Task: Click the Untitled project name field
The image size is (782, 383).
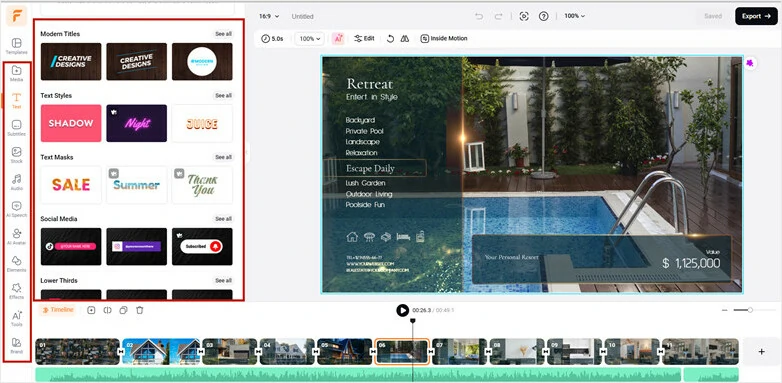Action: (x=303, y=16)
